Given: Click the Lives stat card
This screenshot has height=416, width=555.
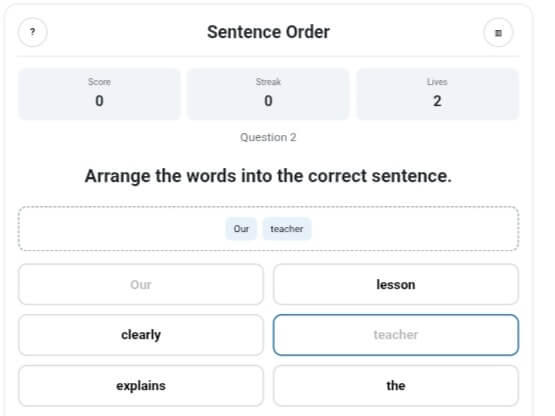Looking at the screenshot, I should [437, 94].
